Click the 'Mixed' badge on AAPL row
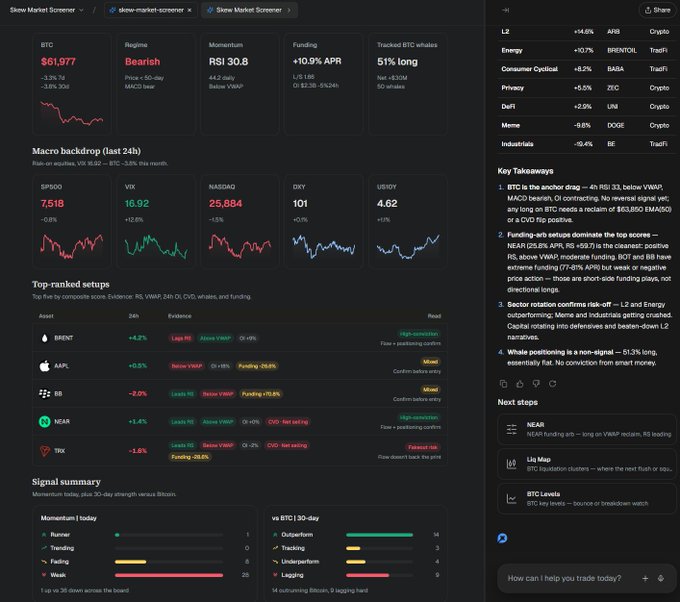Viewport: 680px width, 602px height. 430,362
